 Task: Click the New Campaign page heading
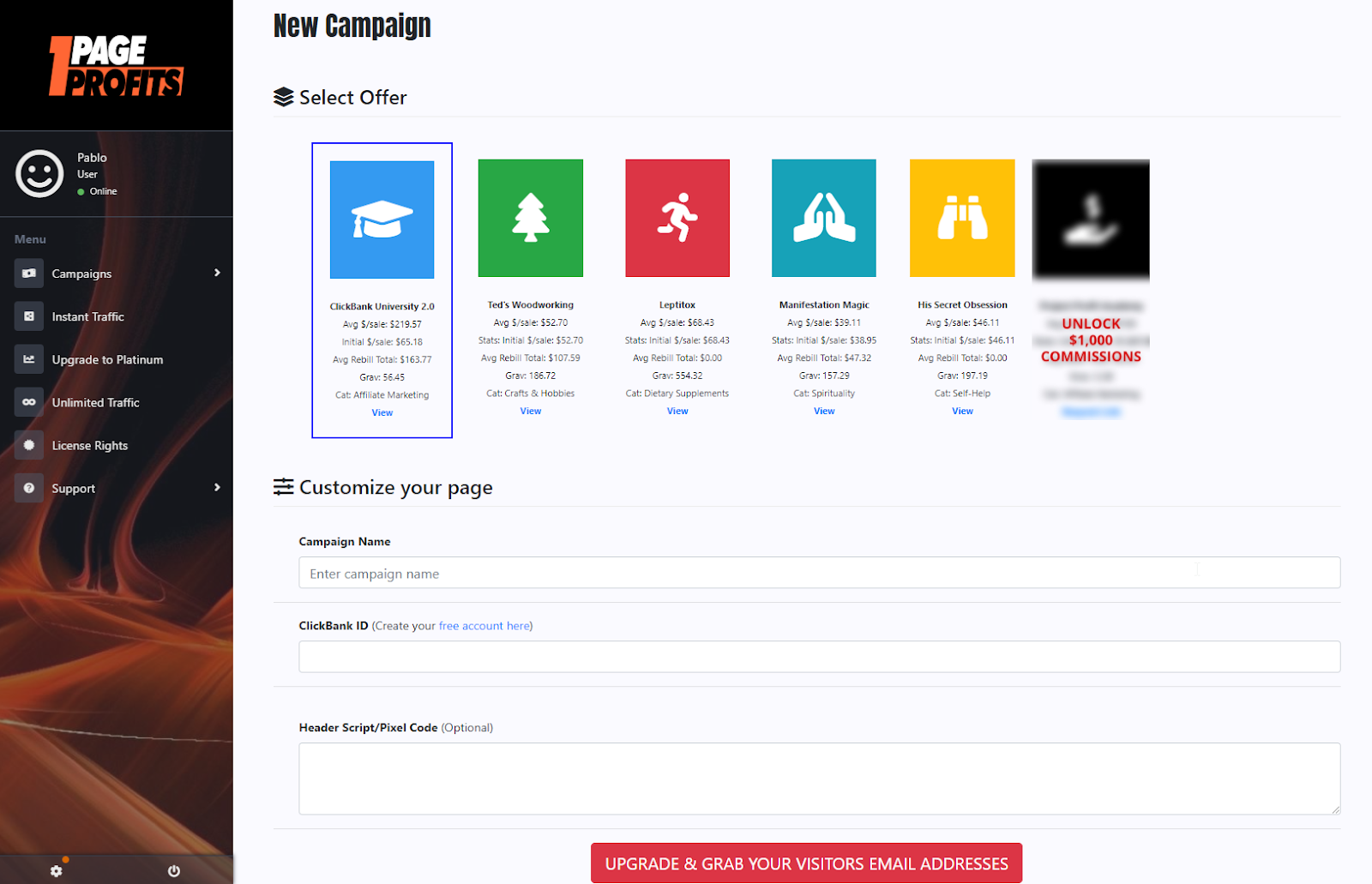point(352,26)
